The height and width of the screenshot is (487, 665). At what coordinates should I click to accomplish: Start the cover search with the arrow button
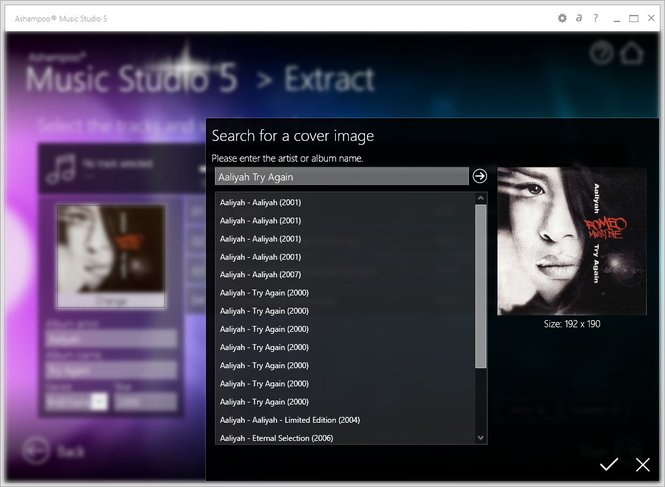click(480, 176)
